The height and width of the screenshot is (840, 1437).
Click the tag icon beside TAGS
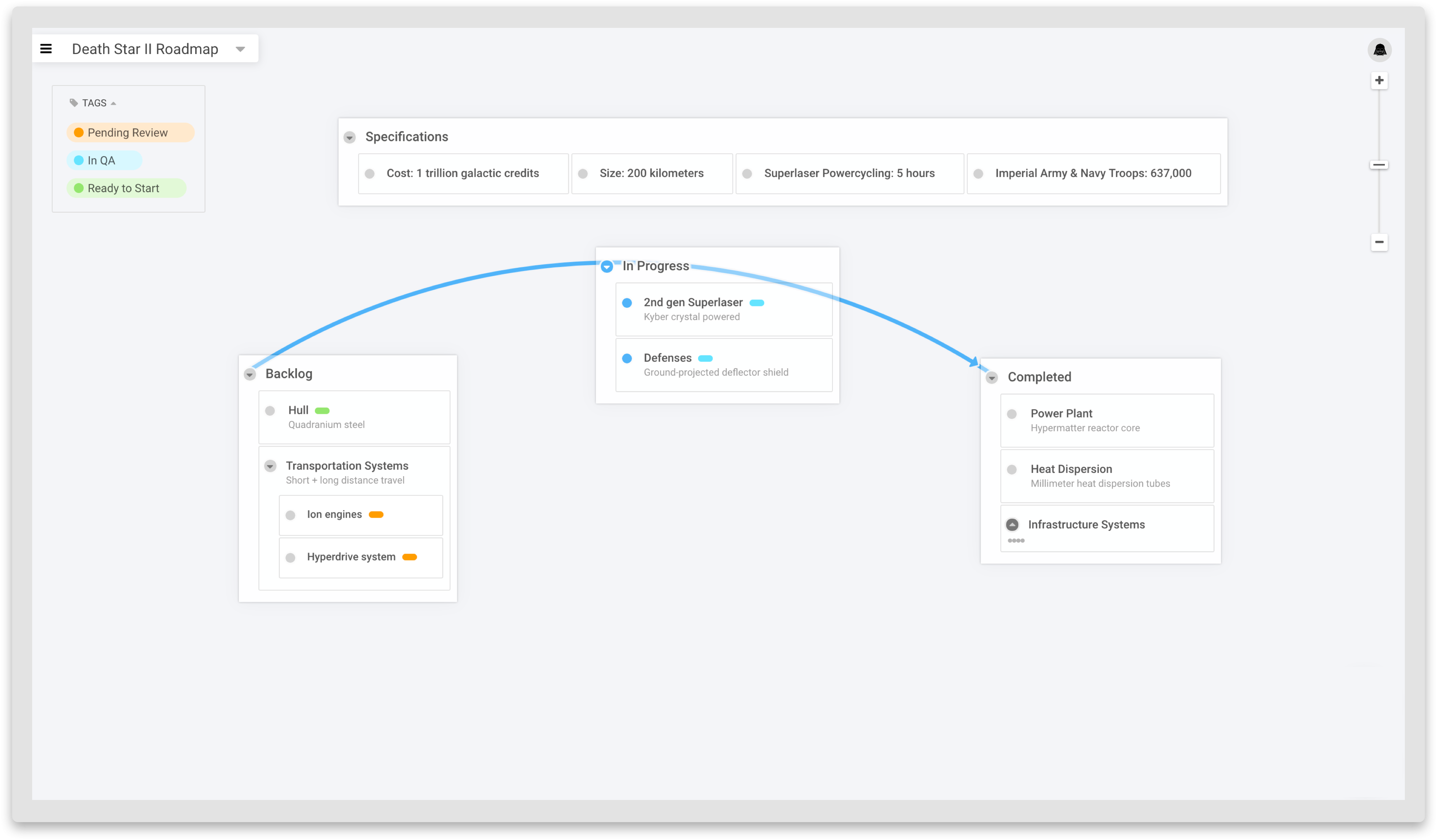click(74, 103)
